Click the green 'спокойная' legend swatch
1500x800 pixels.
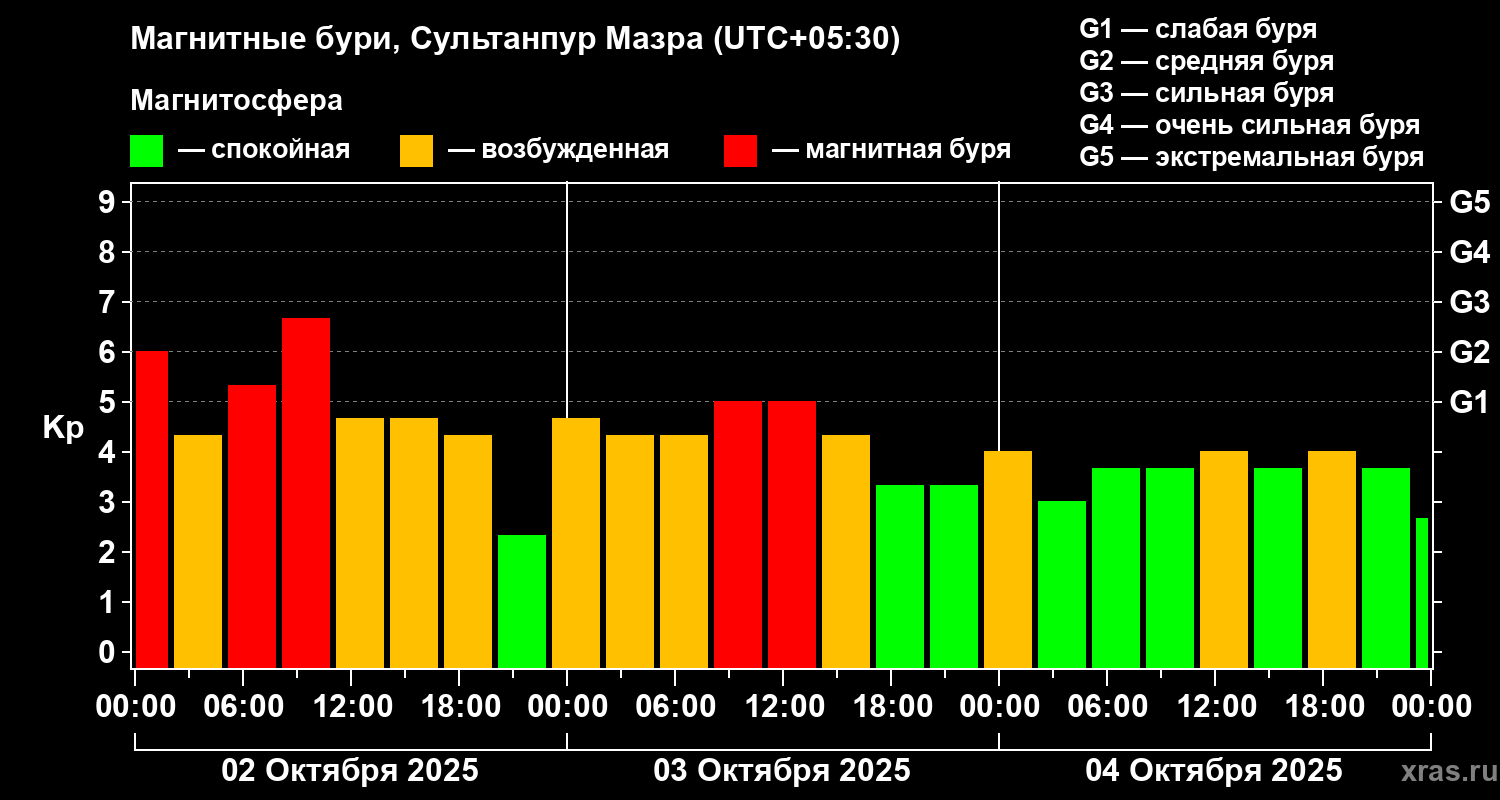146,151
